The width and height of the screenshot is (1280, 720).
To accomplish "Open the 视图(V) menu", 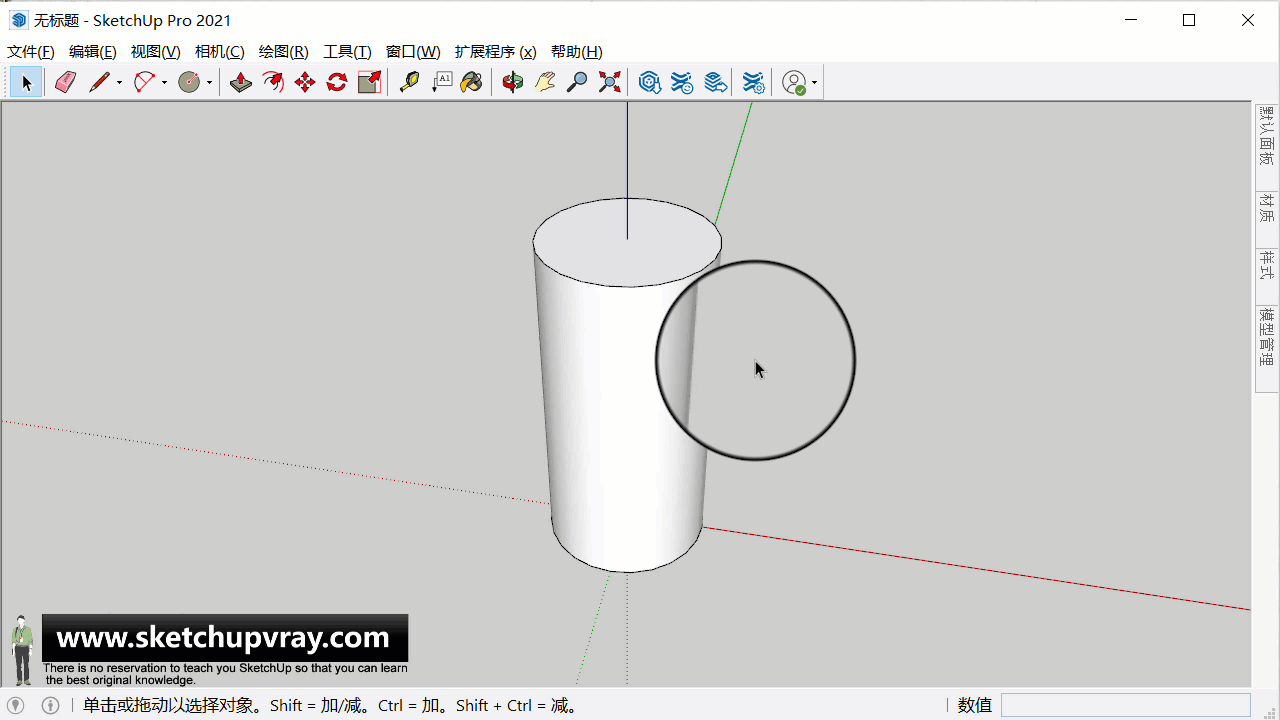I will [x=156, y=52].
